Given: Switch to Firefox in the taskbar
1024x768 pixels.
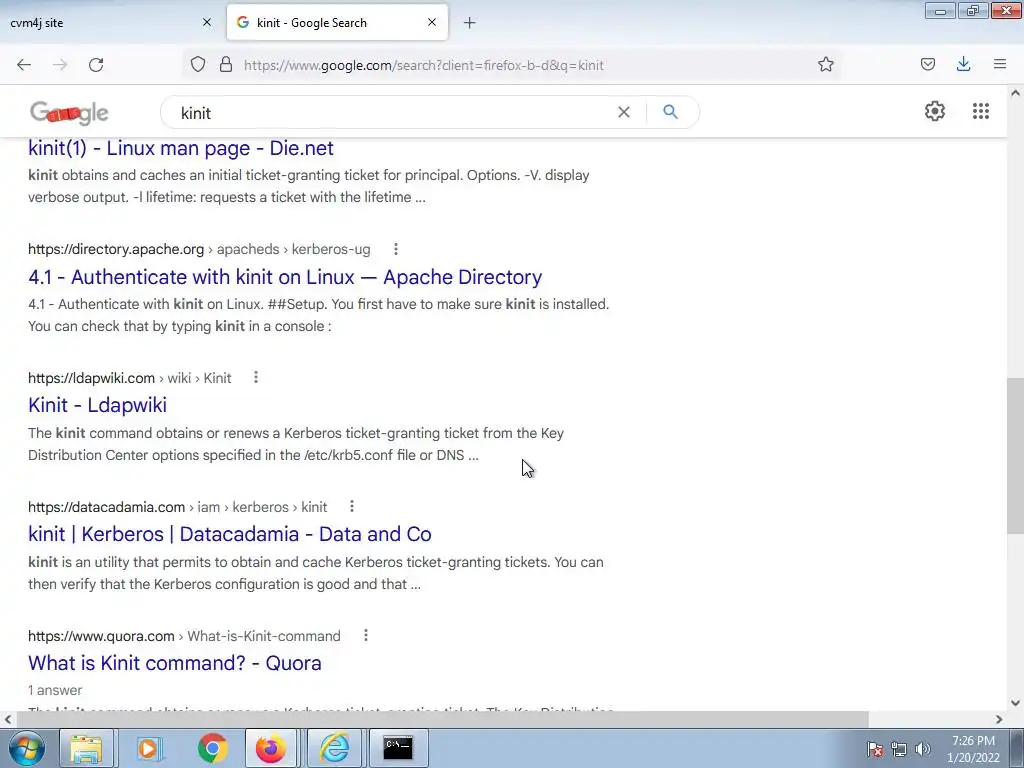Looking at the screenshot, I should click(x=271, y=748).
